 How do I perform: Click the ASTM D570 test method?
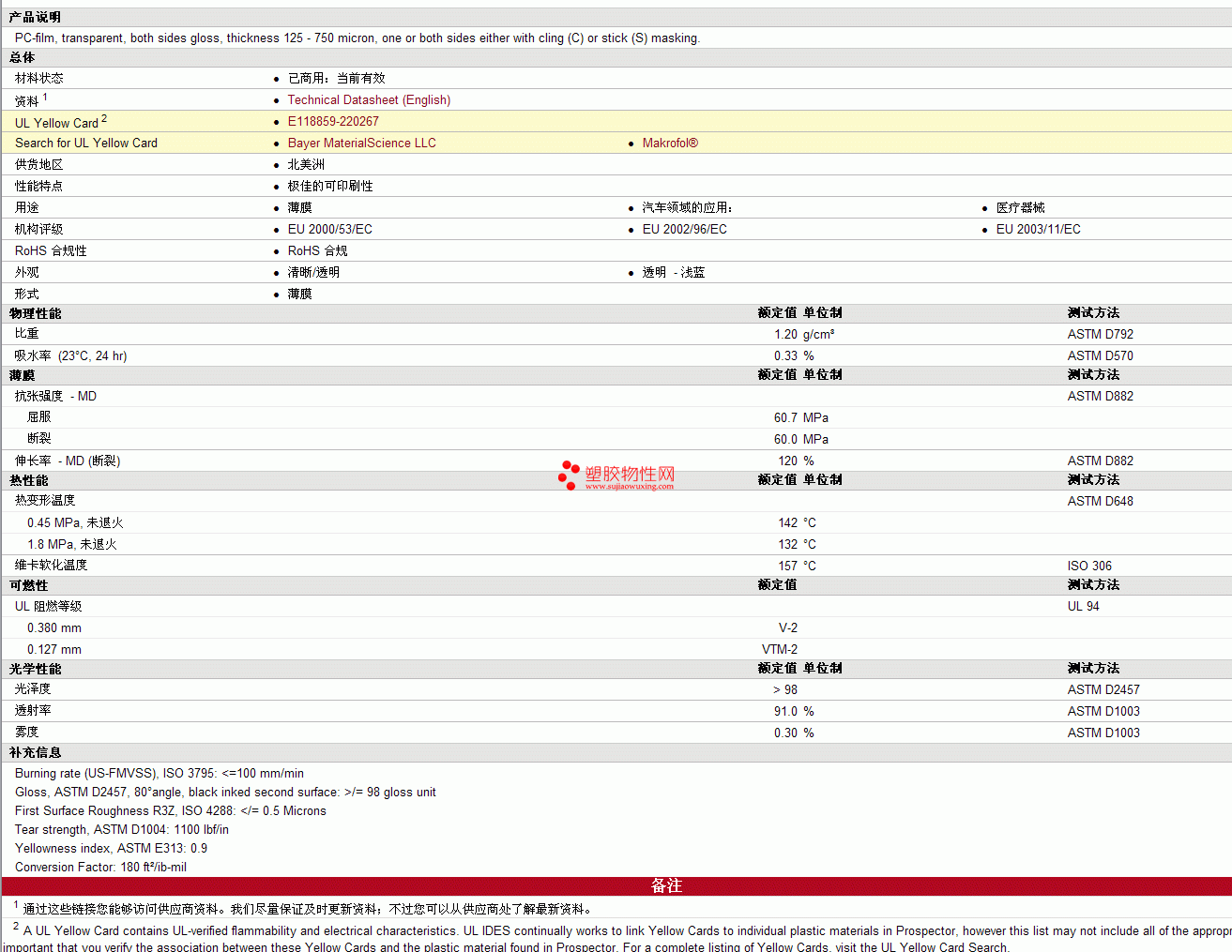(1101, 356)
